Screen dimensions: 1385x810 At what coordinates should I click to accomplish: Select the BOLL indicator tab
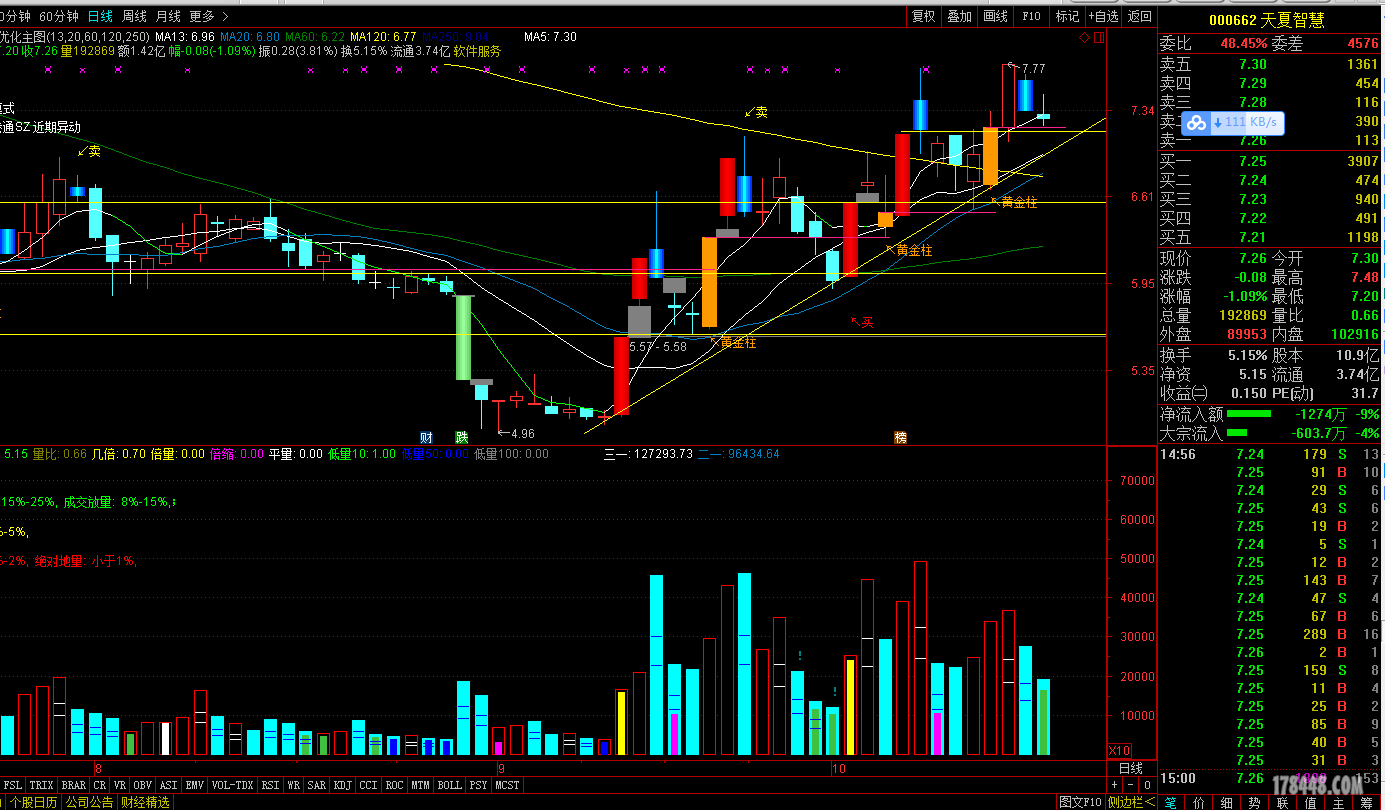coord(450,786)
